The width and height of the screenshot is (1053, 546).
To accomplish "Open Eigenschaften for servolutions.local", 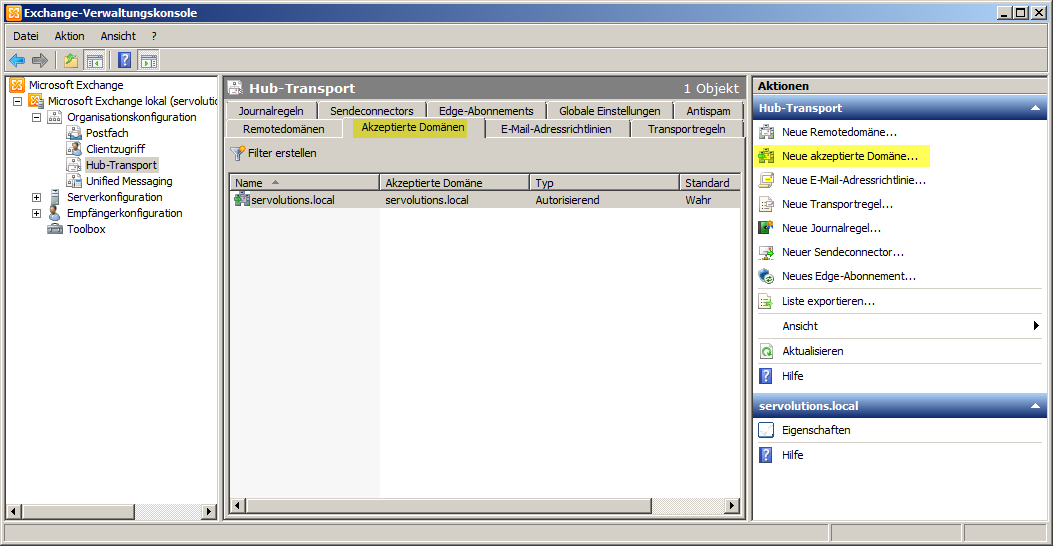I will coord(816,430).
